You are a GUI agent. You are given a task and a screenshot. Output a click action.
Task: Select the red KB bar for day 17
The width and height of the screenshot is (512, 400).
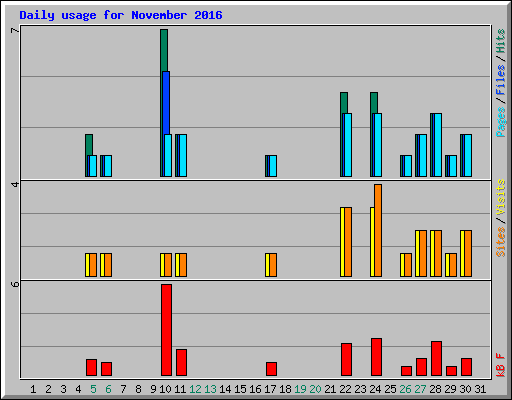click(x=271, y=369)
